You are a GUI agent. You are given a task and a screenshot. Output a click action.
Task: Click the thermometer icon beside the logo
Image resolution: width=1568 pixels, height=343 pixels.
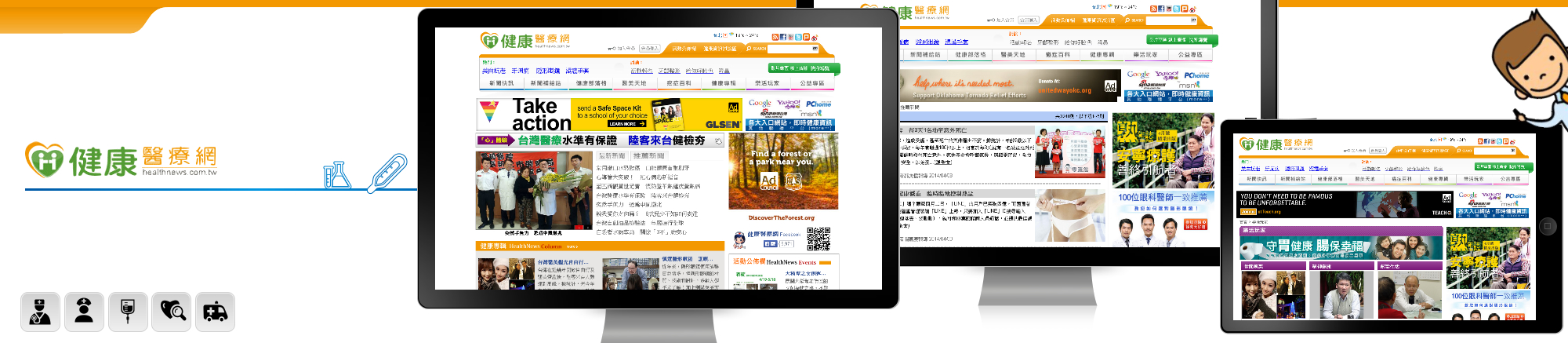point(387,173)
